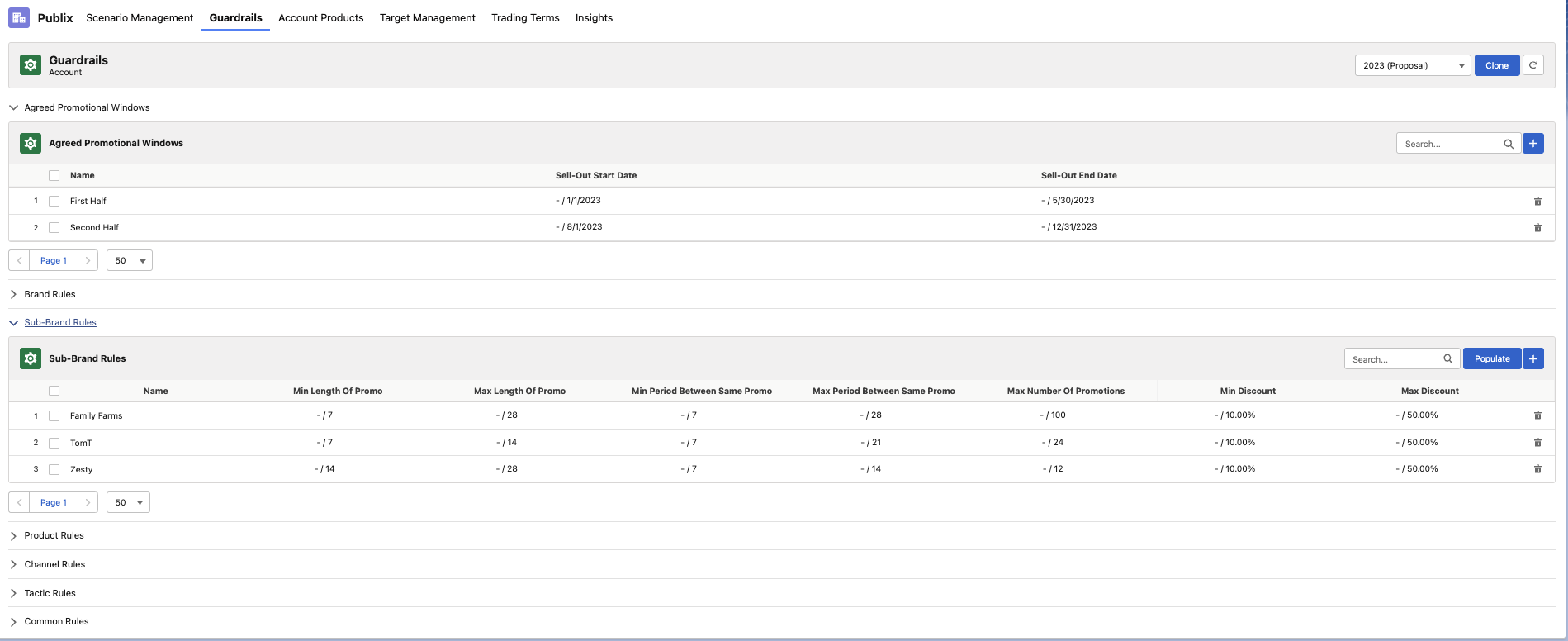Click the 8/1/2023 start date cell
This screenshot has width=1568, height=641.
click(579, 226)
